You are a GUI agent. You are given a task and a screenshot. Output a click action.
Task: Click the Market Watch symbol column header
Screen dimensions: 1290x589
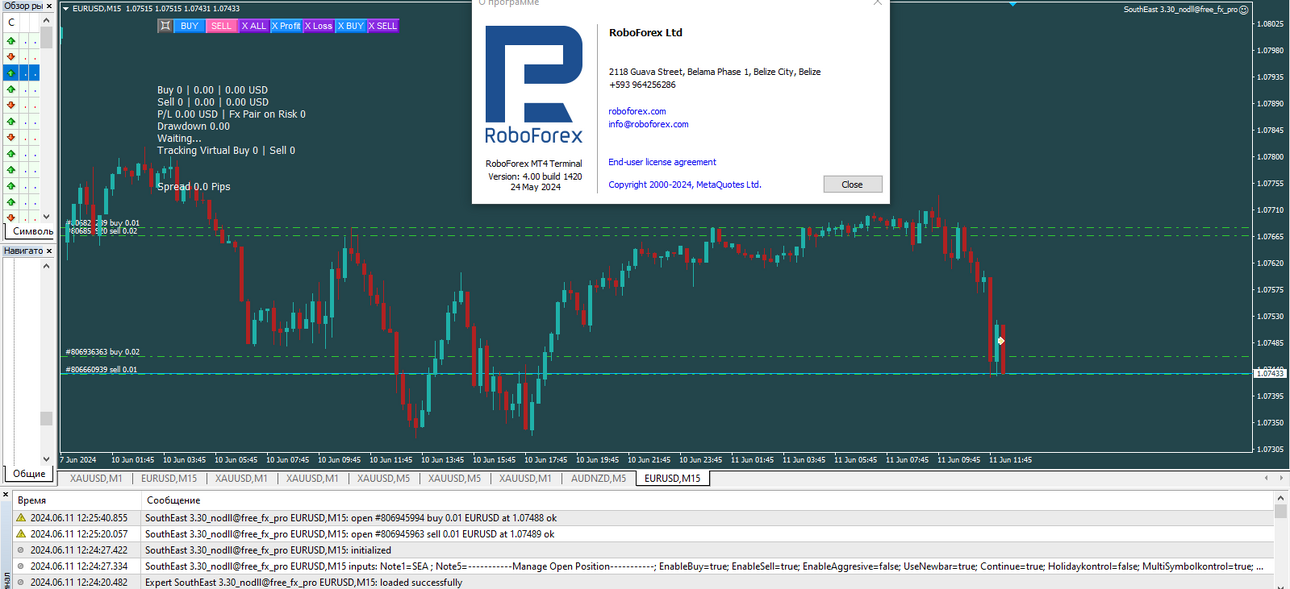[x=10, y=21]
